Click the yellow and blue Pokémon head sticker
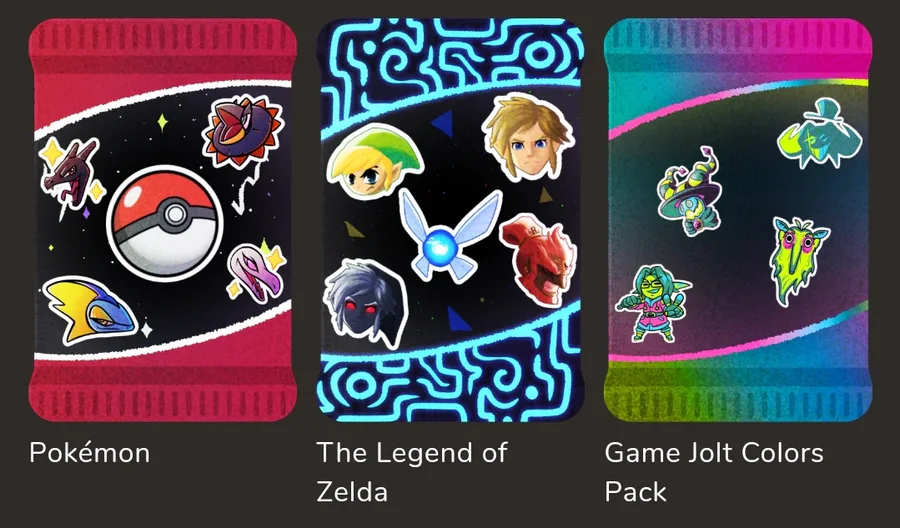The width and height of the screenshot is (900, 528). pos(90,310)
